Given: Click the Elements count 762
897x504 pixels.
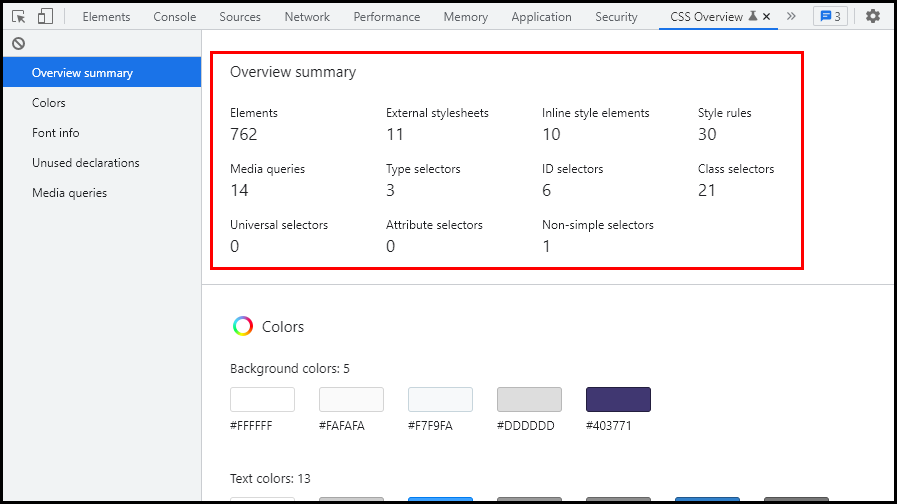Looking at the screenshot, I should pos(244,134).
